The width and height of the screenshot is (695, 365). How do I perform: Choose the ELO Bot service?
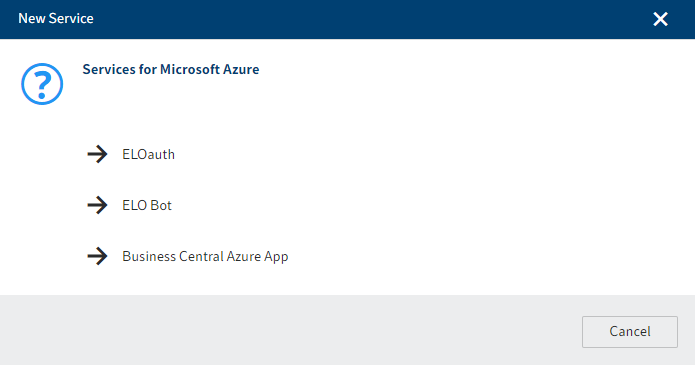(147, 205)
